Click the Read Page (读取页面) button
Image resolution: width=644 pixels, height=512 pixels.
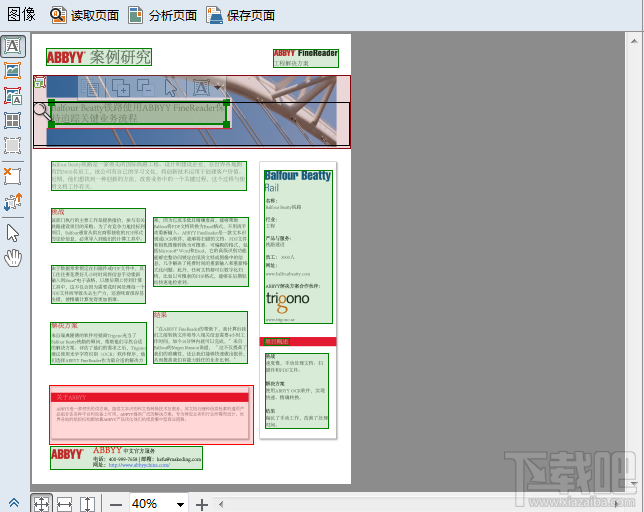(84, 15)
